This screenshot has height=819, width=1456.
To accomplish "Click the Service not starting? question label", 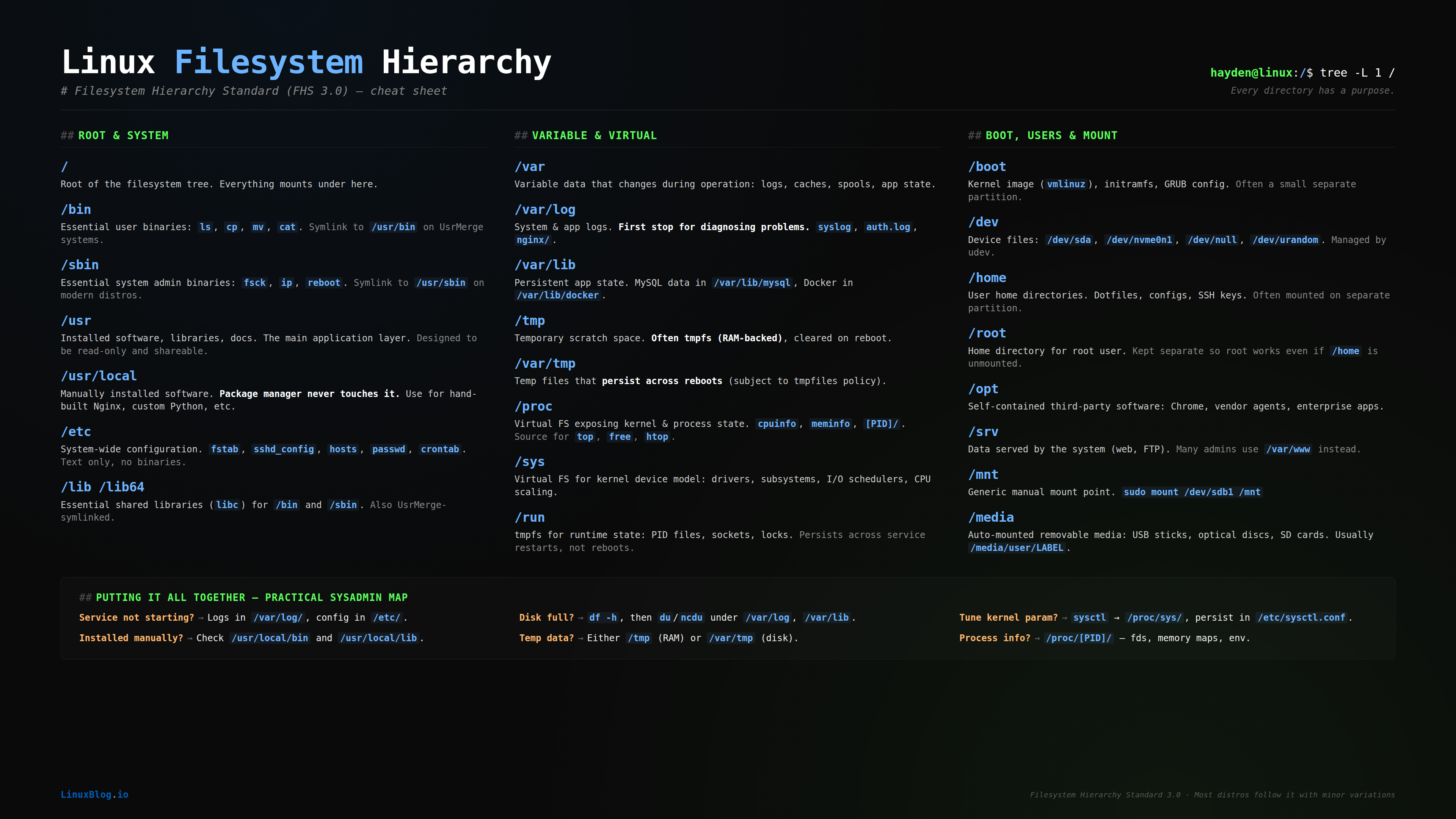I will point(136,617).
